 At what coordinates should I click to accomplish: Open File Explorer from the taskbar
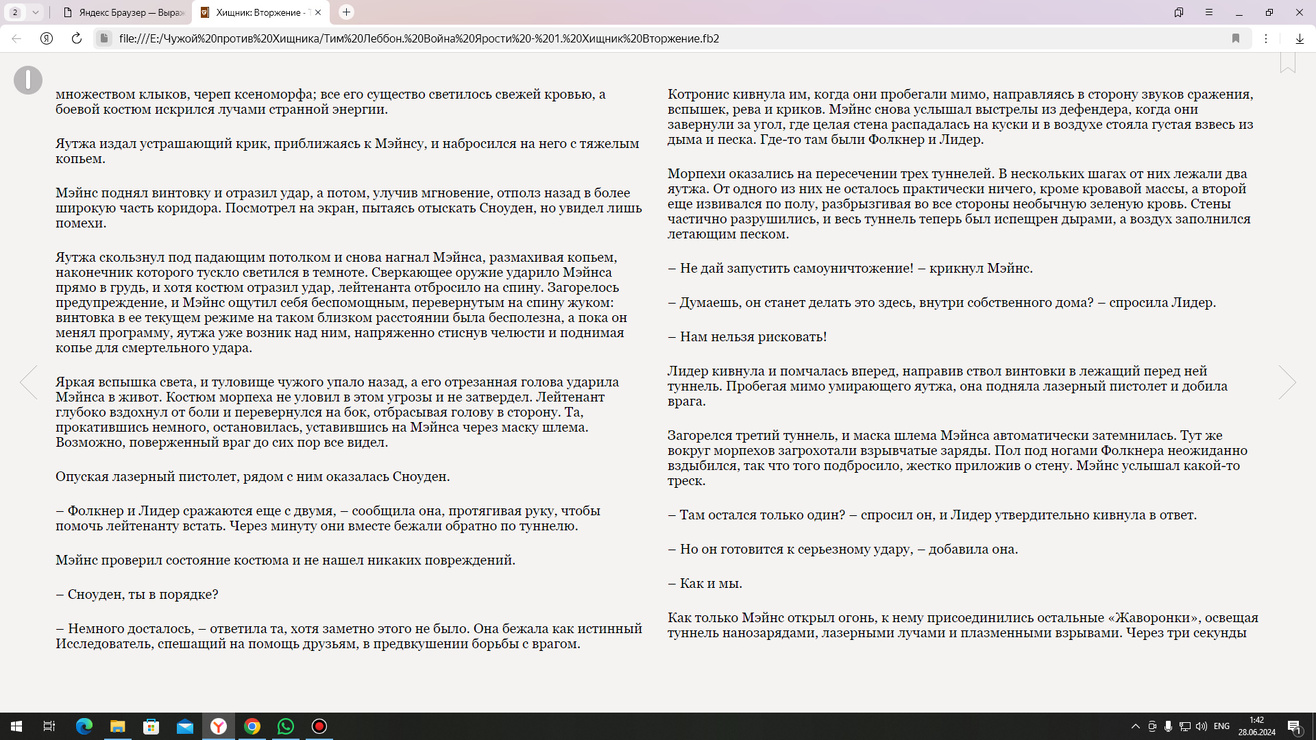tap(117, 726)
